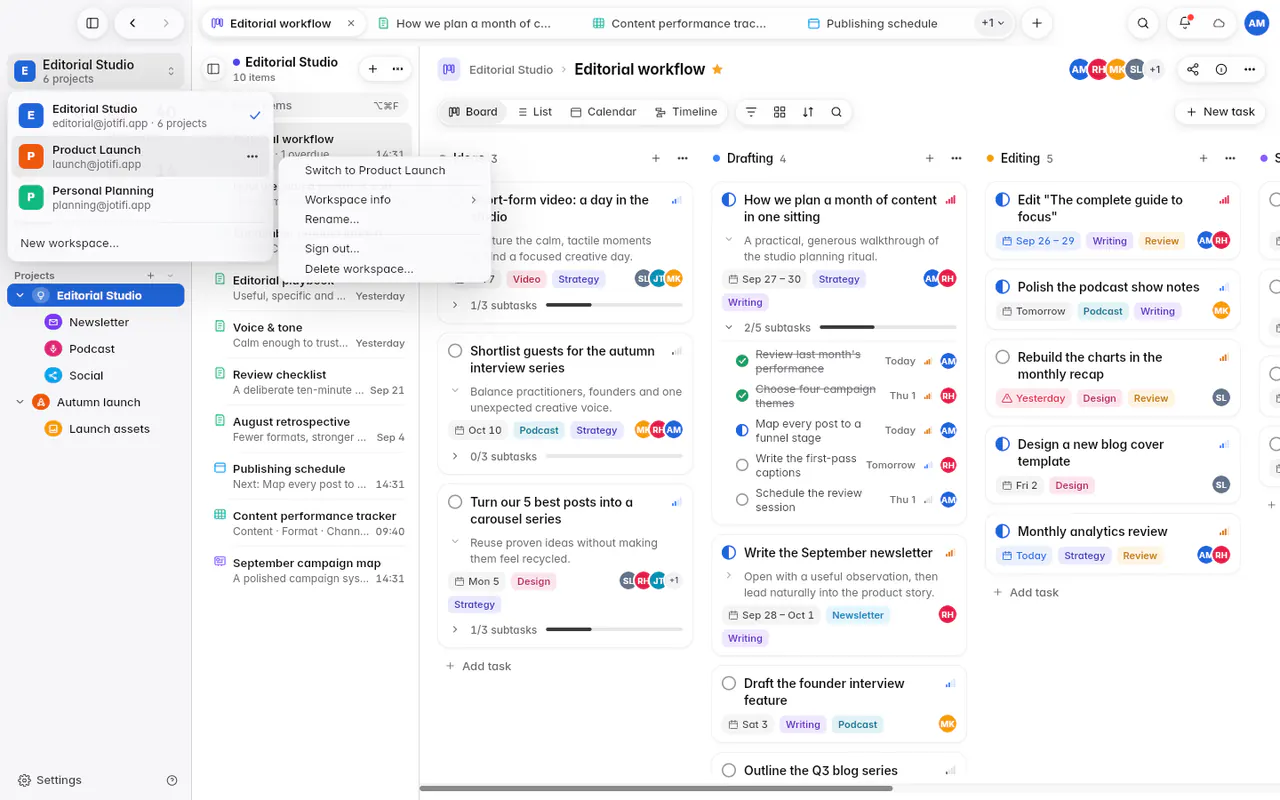Choose 'Delete workspace...' from context menu
Screen dimensions: 1280x800
click(359, 269)
